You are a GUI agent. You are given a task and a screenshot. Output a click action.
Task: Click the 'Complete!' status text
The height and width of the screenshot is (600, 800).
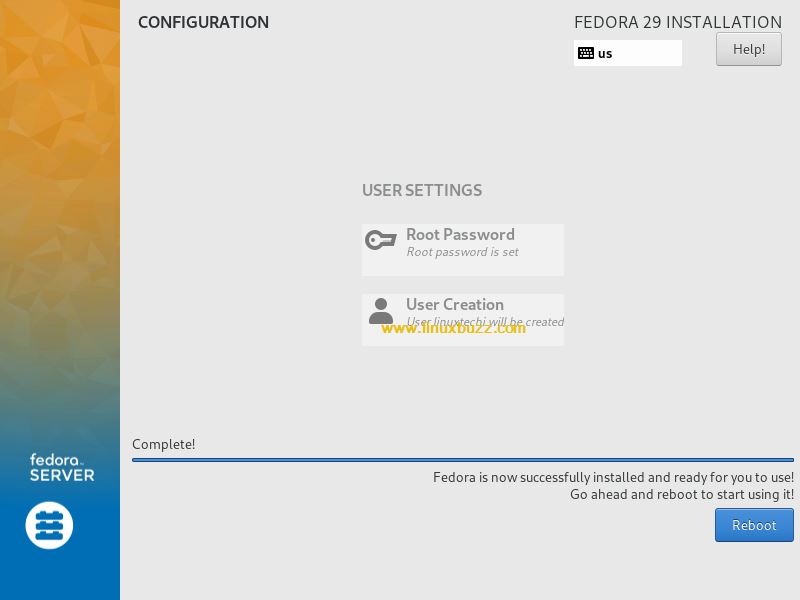point(163,444)
